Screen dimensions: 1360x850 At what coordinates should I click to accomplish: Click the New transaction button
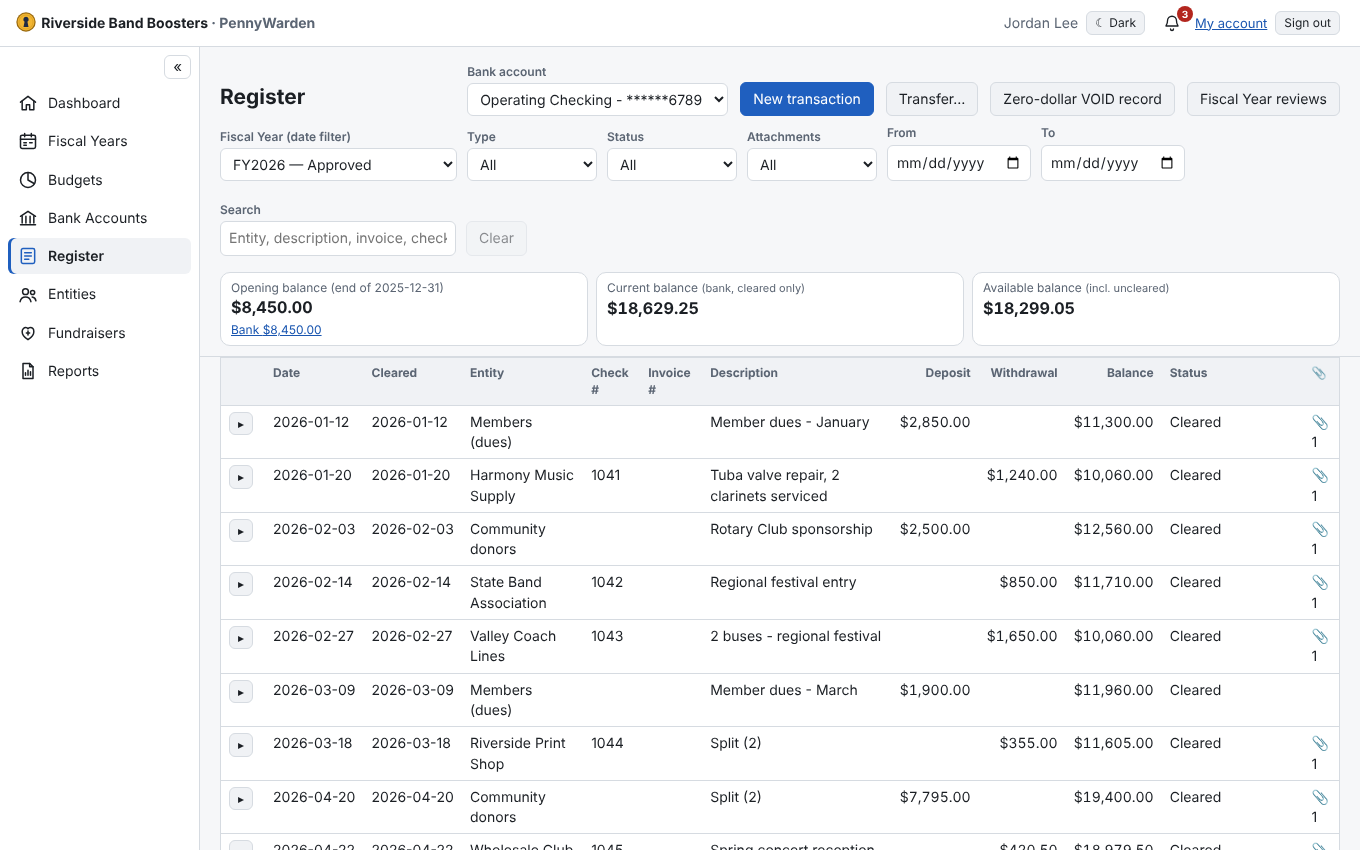pos(807,99)
